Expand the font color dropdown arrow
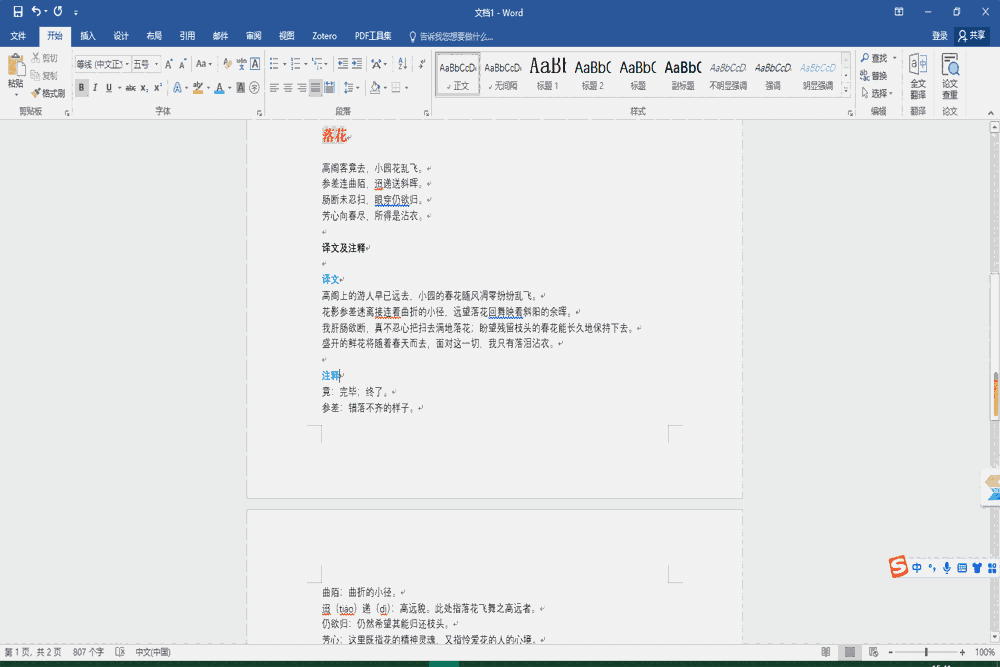 (229, 88)
